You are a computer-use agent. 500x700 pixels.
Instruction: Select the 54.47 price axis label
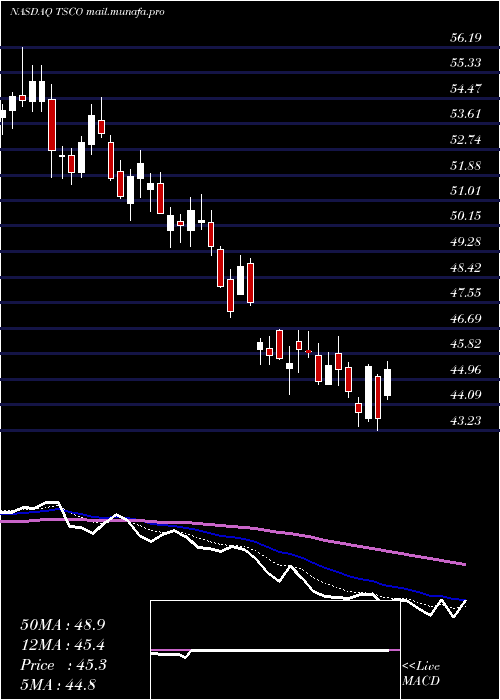point(465,89)
